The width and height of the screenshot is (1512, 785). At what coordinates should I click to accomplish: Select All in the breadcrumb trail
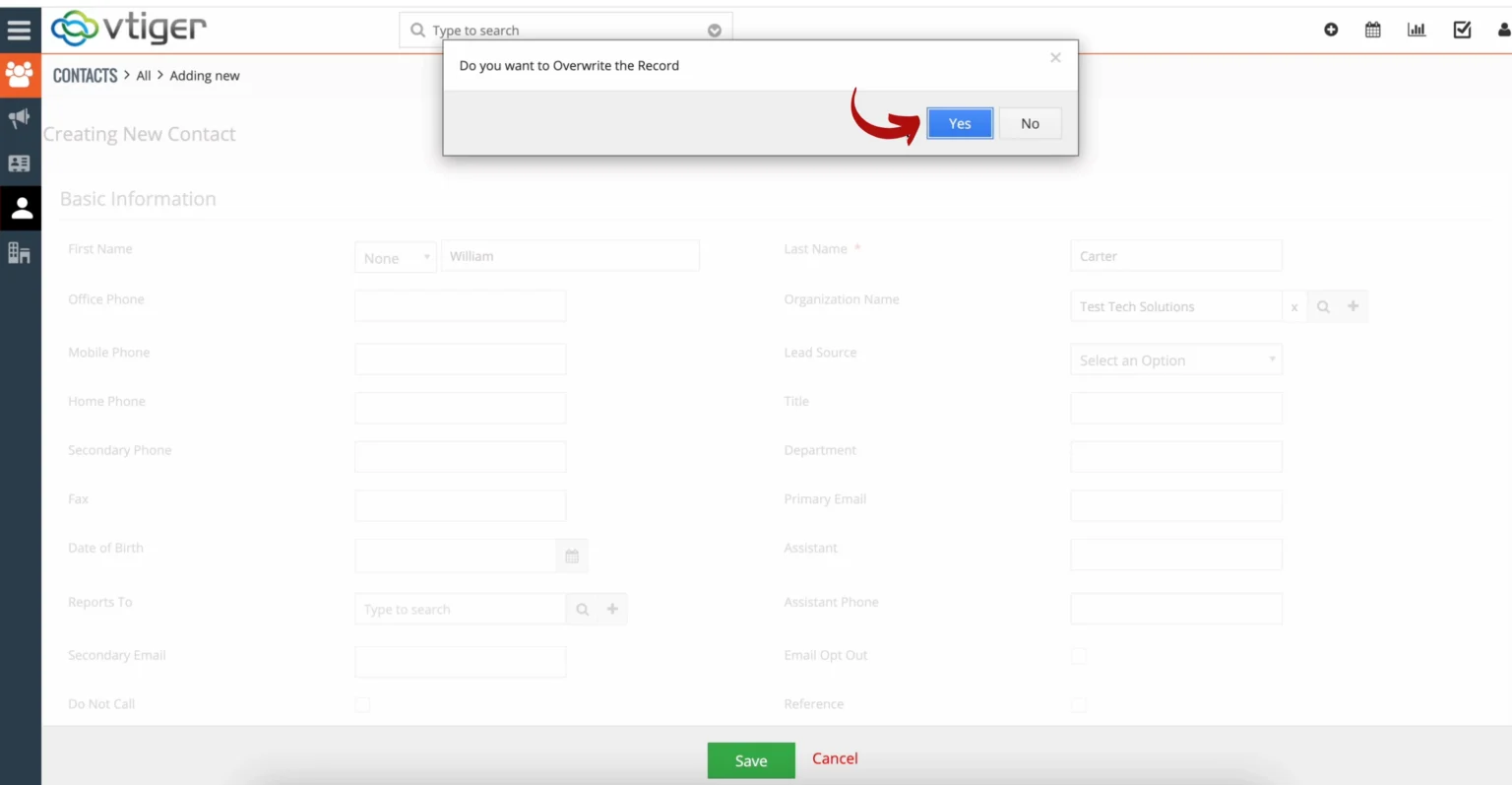pyautogui.click(x=143, y=75)
